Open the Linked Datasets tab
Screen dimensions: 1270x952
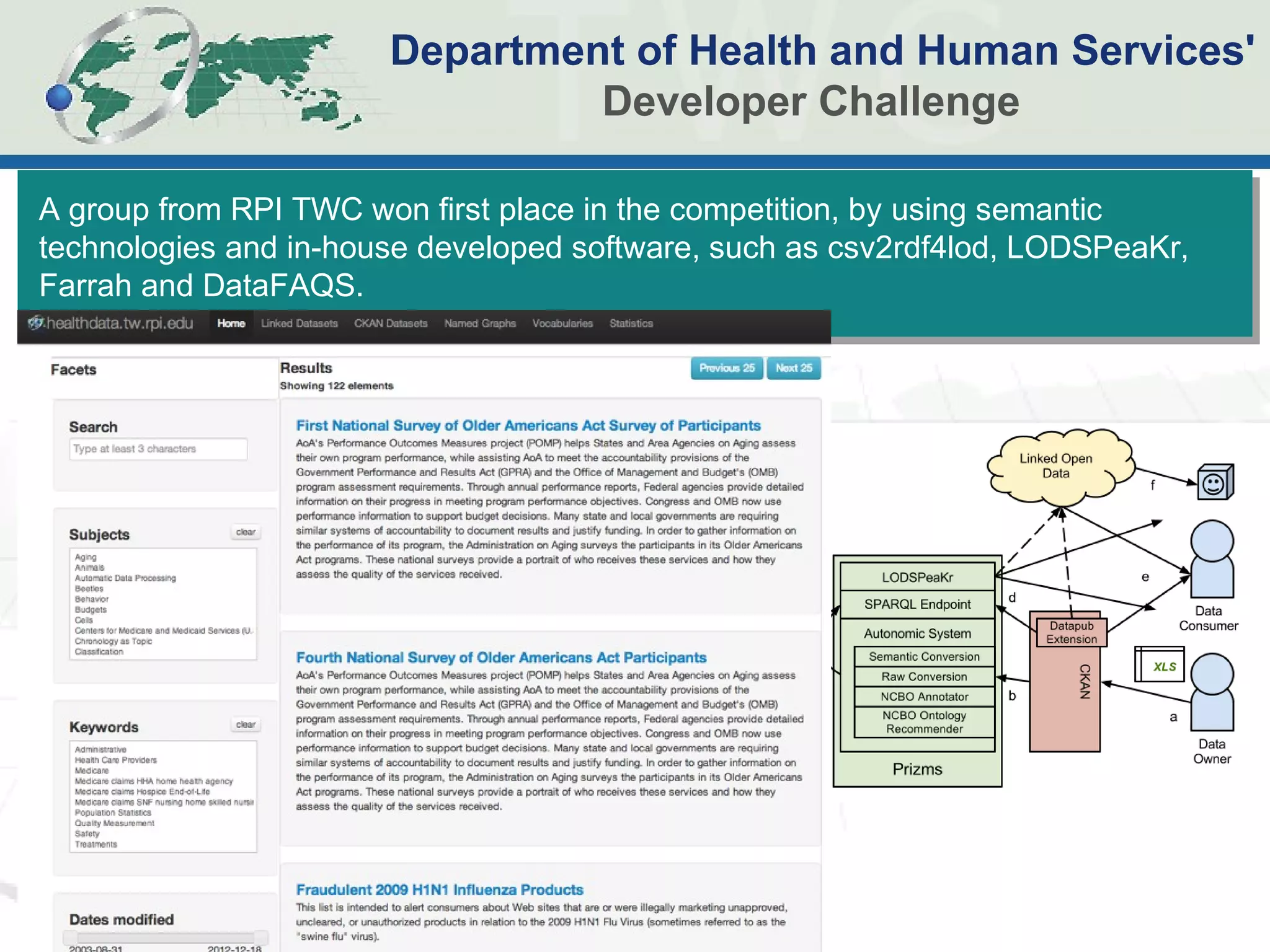(300, 324)
